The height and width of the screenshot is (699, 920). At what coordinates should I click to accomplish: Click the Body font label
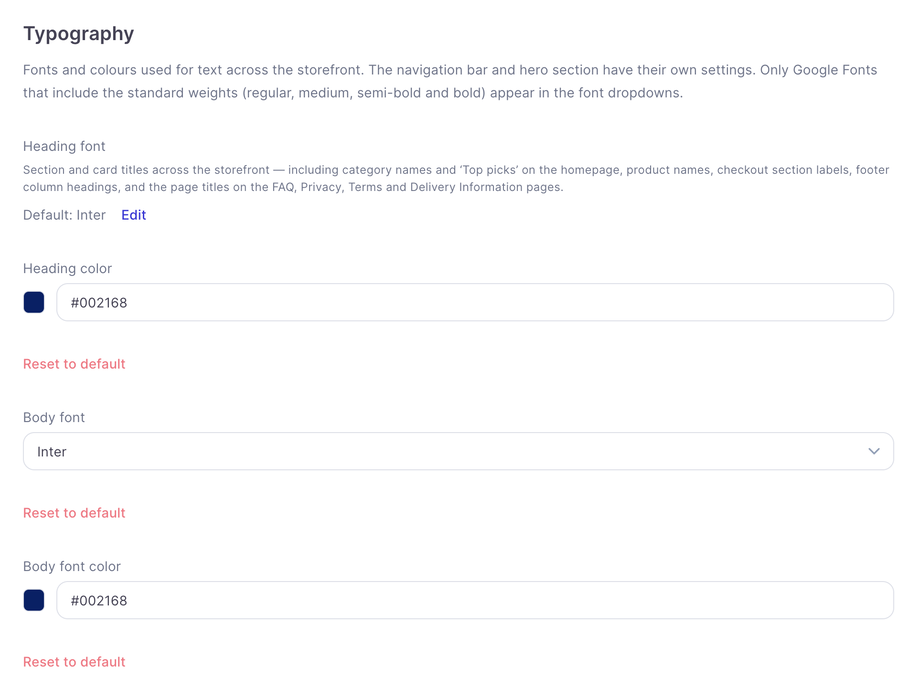54,417
